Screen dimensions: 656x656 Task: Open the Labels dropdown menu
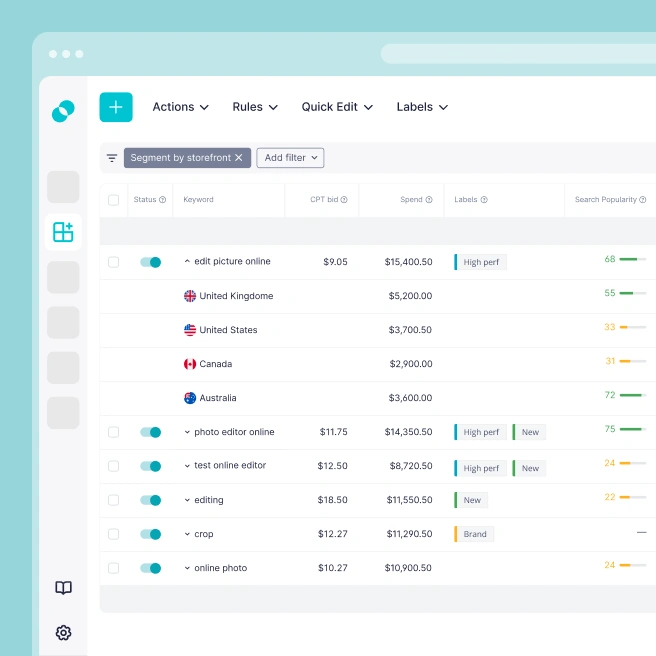pos(423,107)
